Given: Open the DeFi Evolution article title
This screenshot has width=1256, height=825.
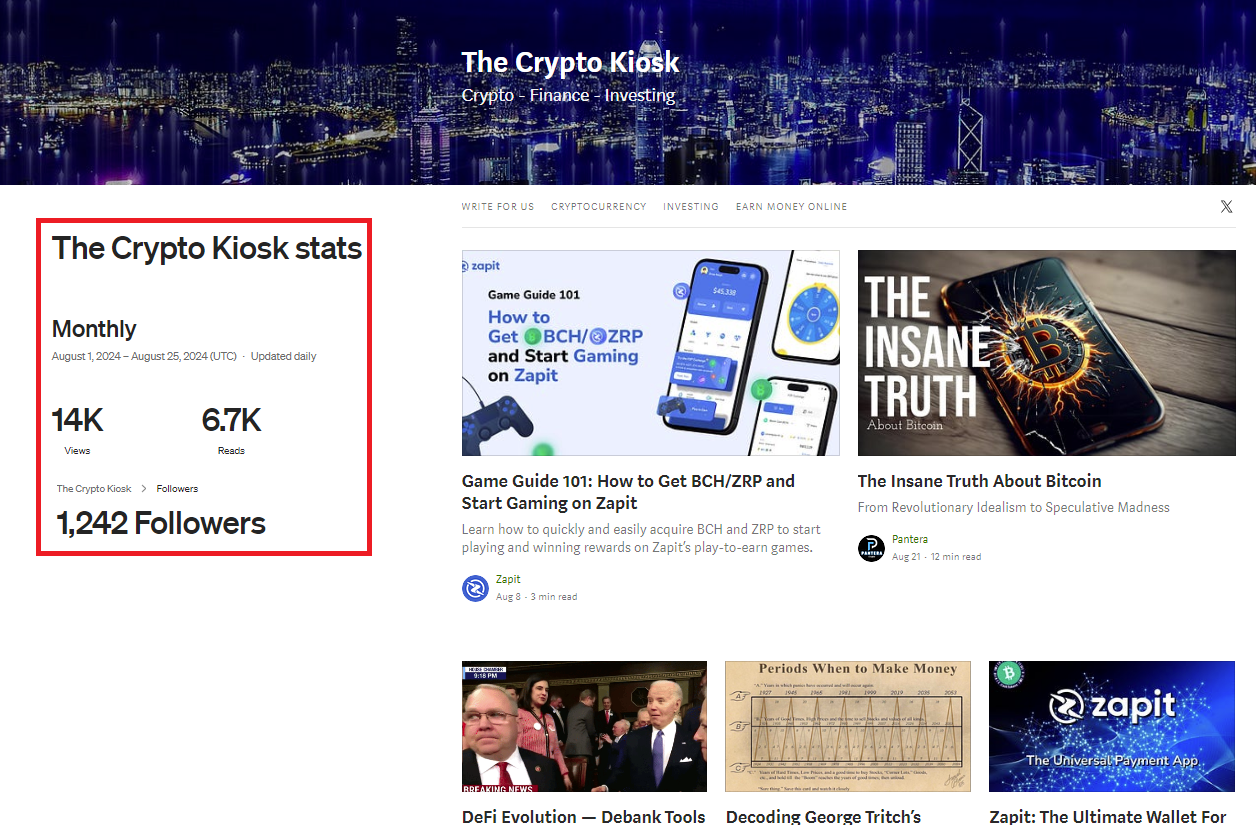Looking at the screenshot, I should pos(584,816).
